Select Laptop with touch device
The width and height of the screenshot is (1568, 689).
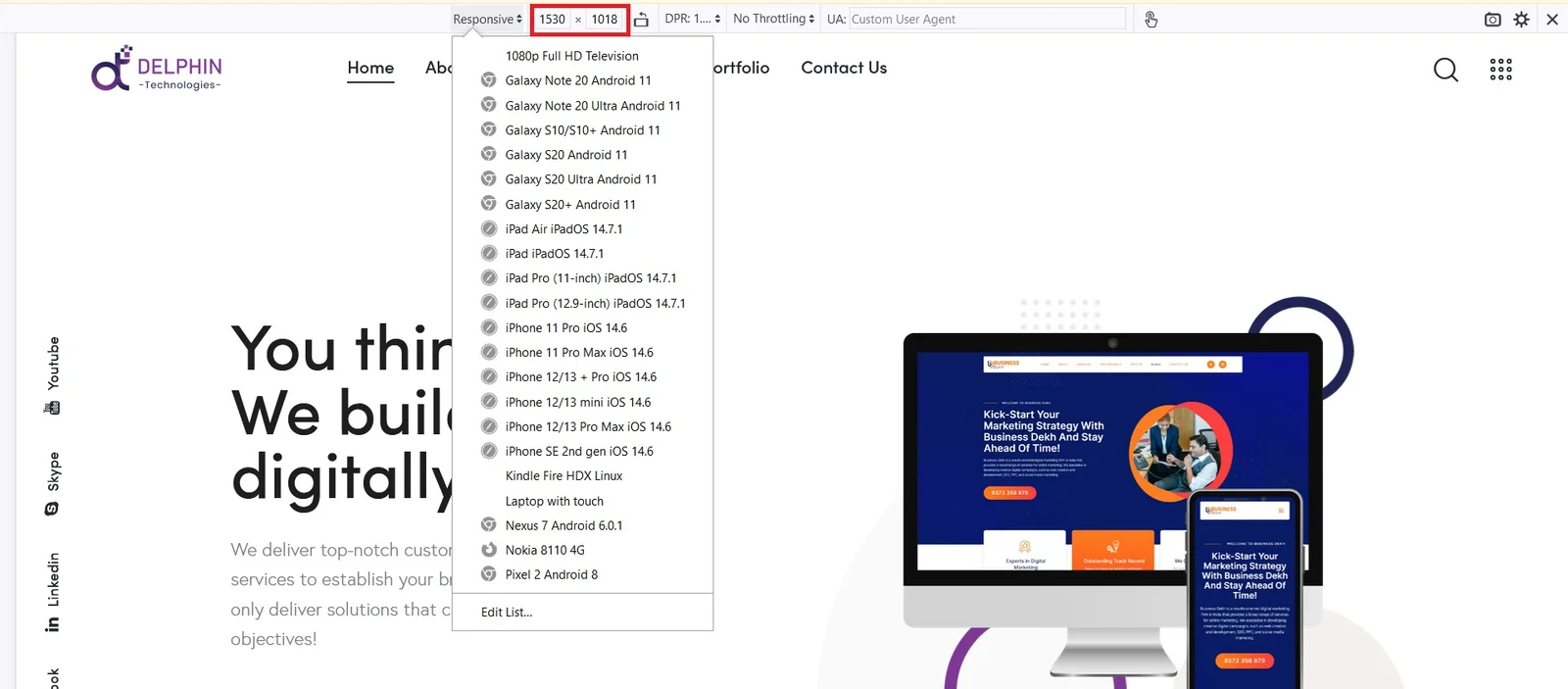582,502
